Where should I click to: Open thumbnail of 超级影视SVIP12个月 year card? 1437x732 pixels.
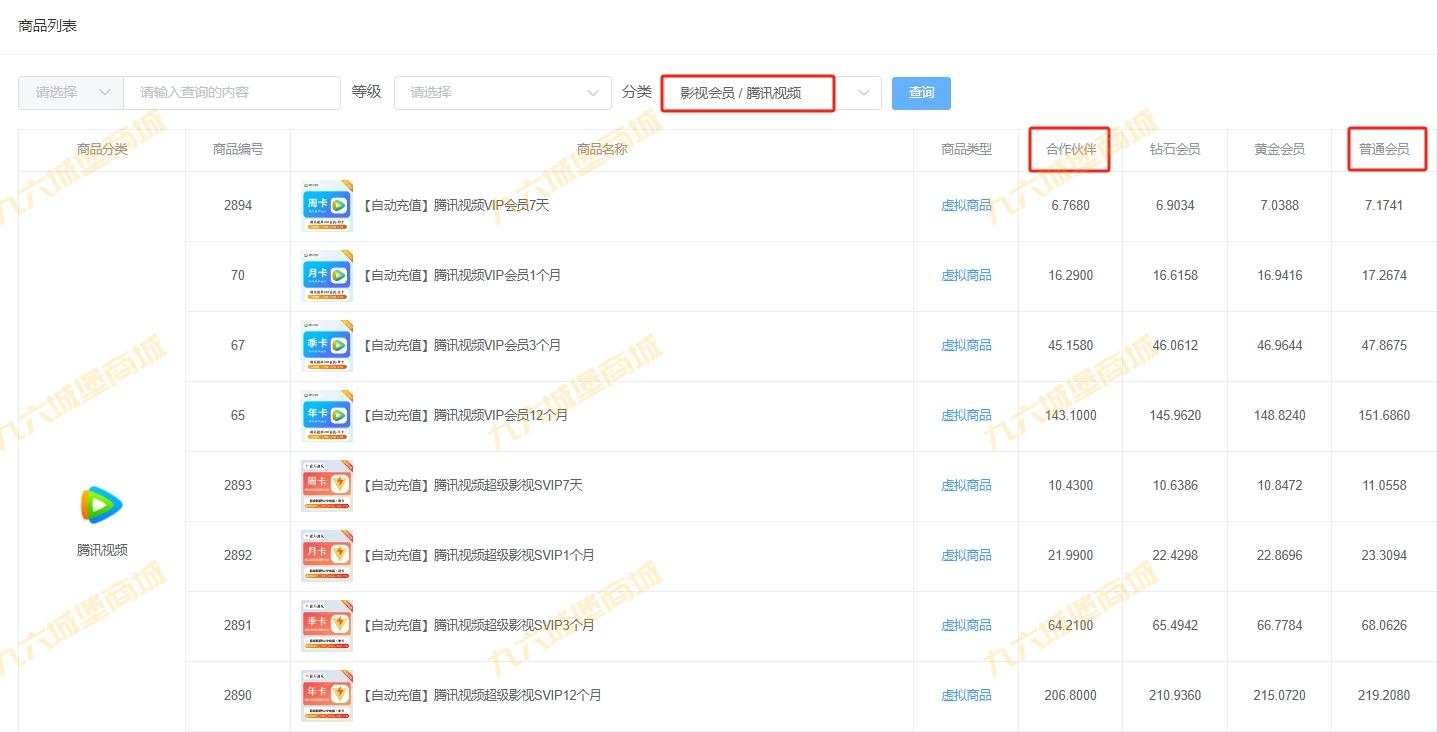point(327,696)
